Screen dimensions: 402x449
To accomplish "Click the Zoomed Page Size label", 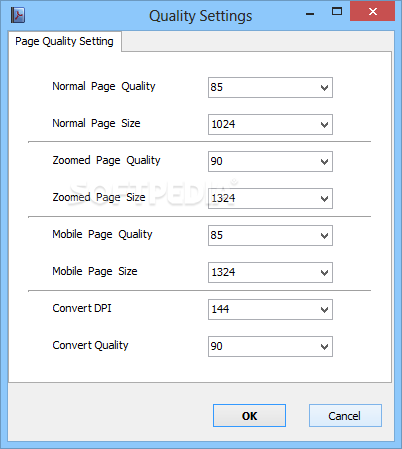I will click(99, 198).
